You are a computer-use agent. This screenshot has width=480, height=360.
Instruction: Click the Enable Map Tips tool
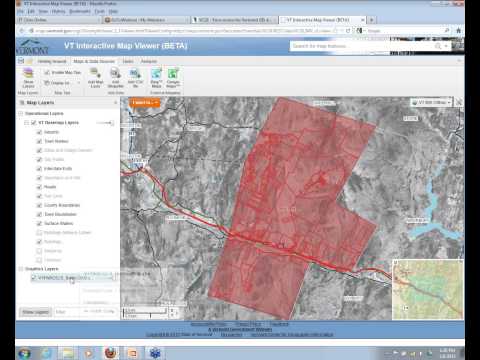click(63, 72)
